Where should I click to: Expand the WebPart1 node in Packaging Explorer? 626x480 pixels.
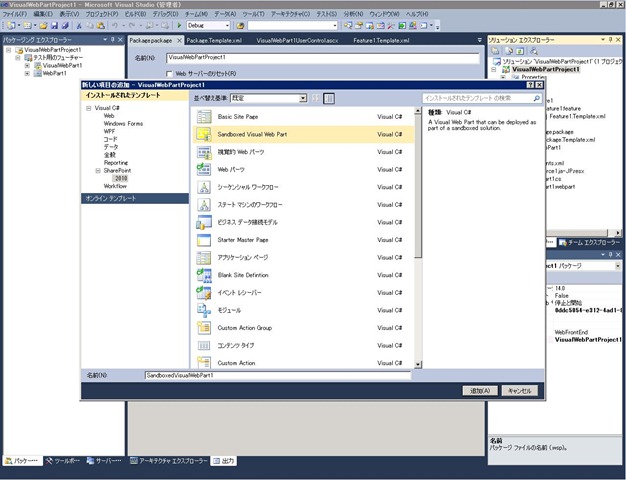[27, 73]
